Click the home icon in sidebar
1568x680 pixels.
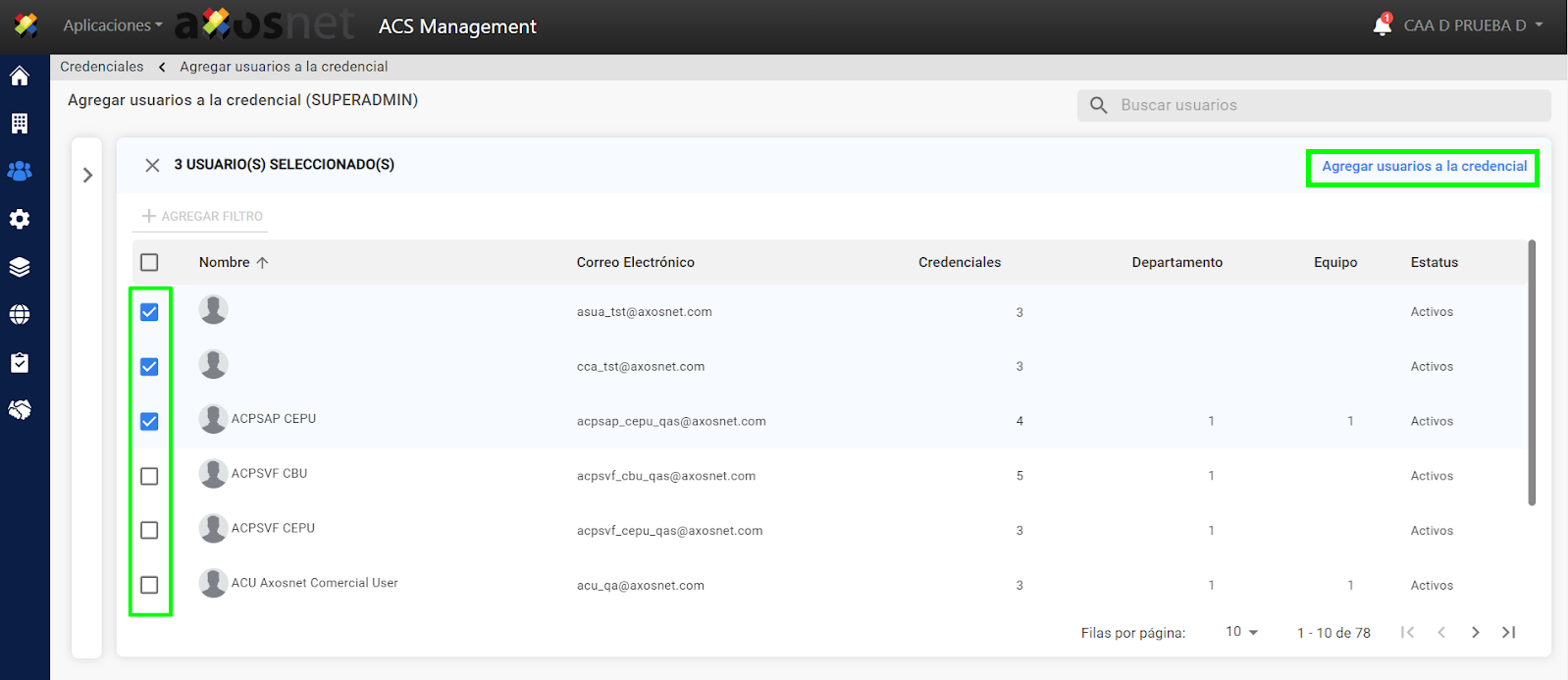(20, 76)
